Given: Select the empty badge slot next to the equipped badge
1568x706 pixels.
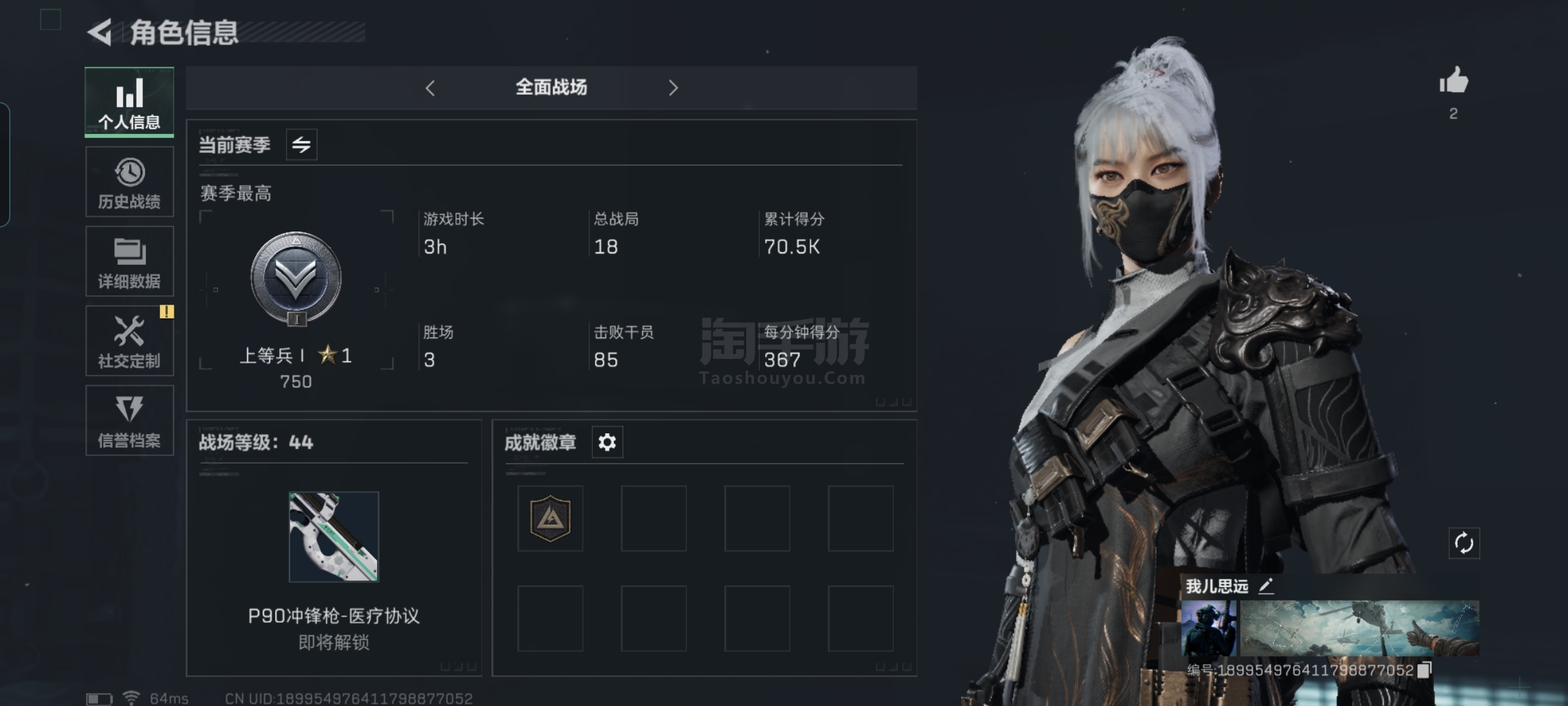Looking at the screenshot, I should click(x=653, y=518).
